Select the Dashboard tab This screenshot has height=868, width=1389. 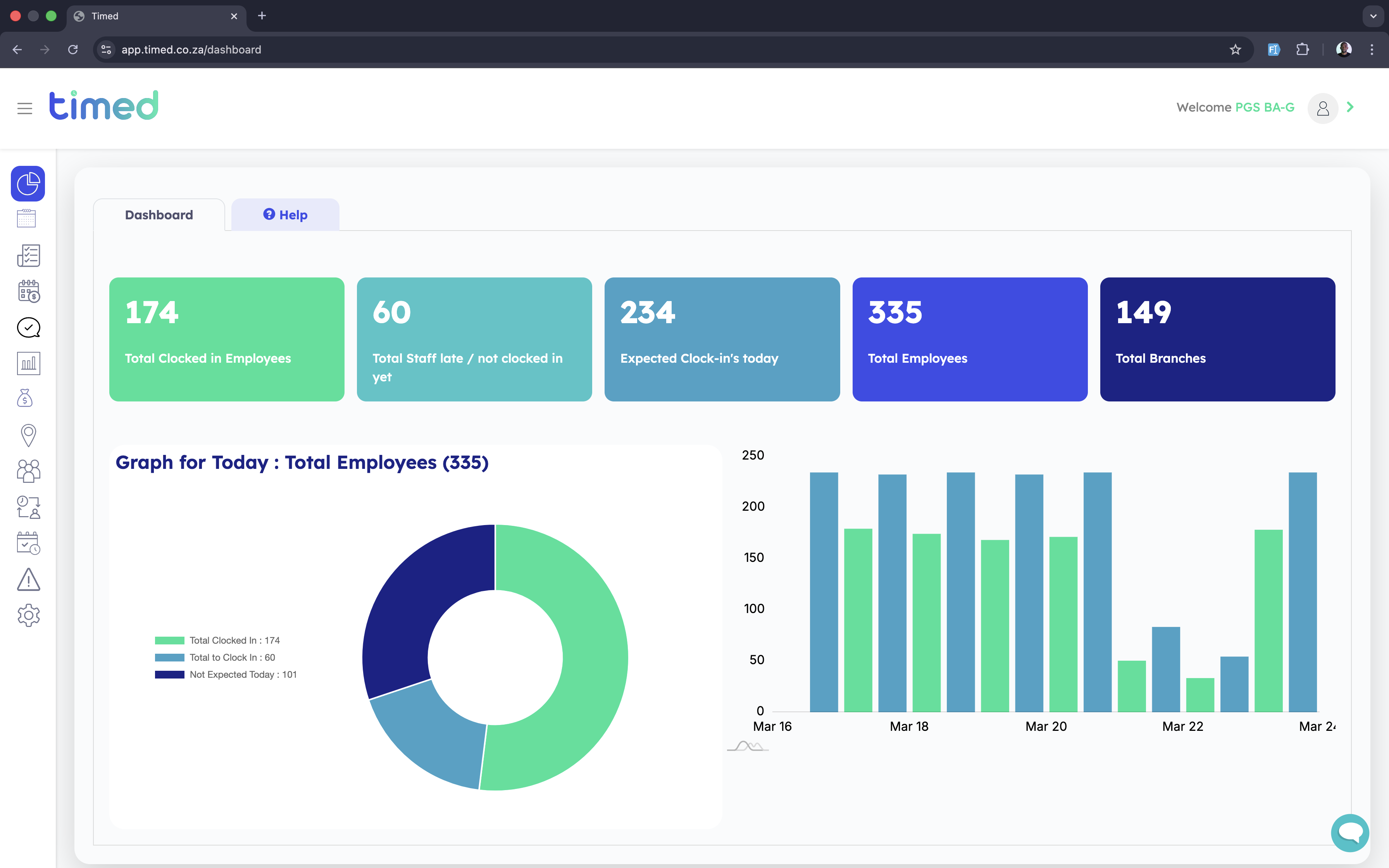pyautogui.click(x=159, y=215)
